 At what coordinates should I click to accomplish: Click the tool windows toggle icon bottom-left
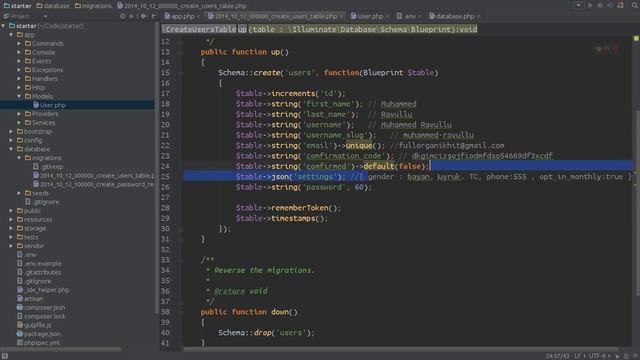5,356
